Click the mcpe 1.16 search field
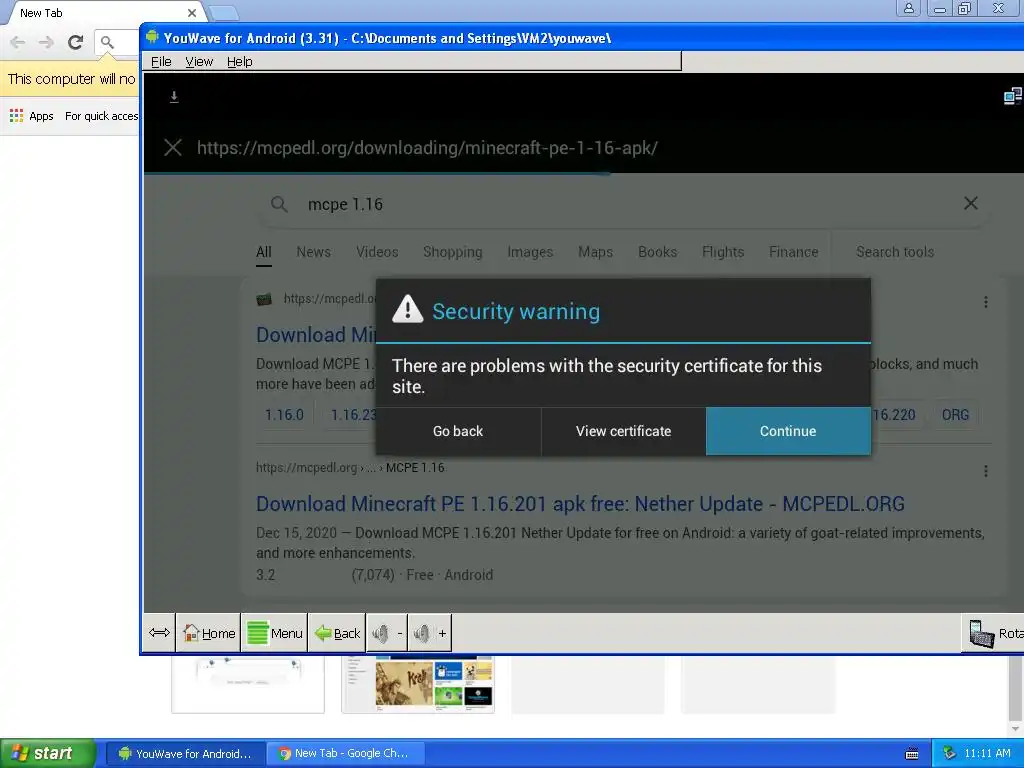The width and height of the screenshot is (1024, 768). pyautogui.click(x=624, y=204)
